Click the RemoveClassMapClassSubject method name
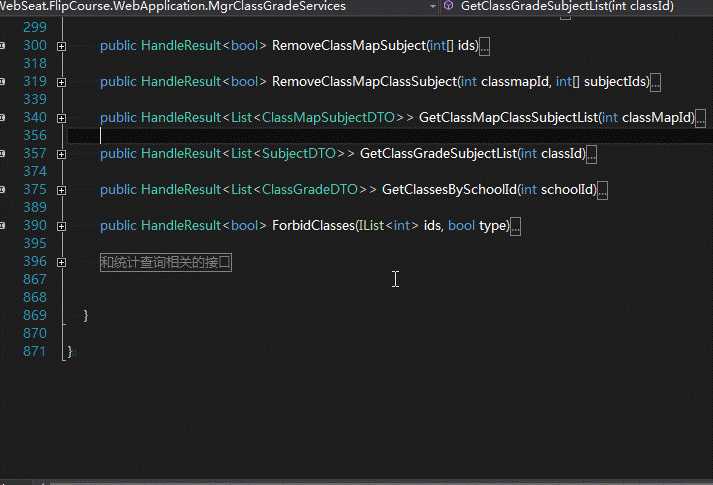This screenshot has height=485, width=713. pyautogui.click(x=364, y=81)
